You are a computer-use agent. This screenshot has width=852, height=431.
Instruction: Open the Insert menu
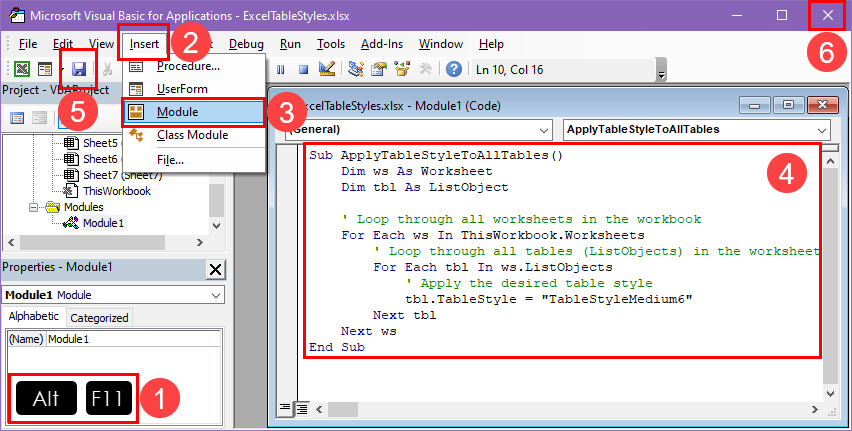pos(144,44)
